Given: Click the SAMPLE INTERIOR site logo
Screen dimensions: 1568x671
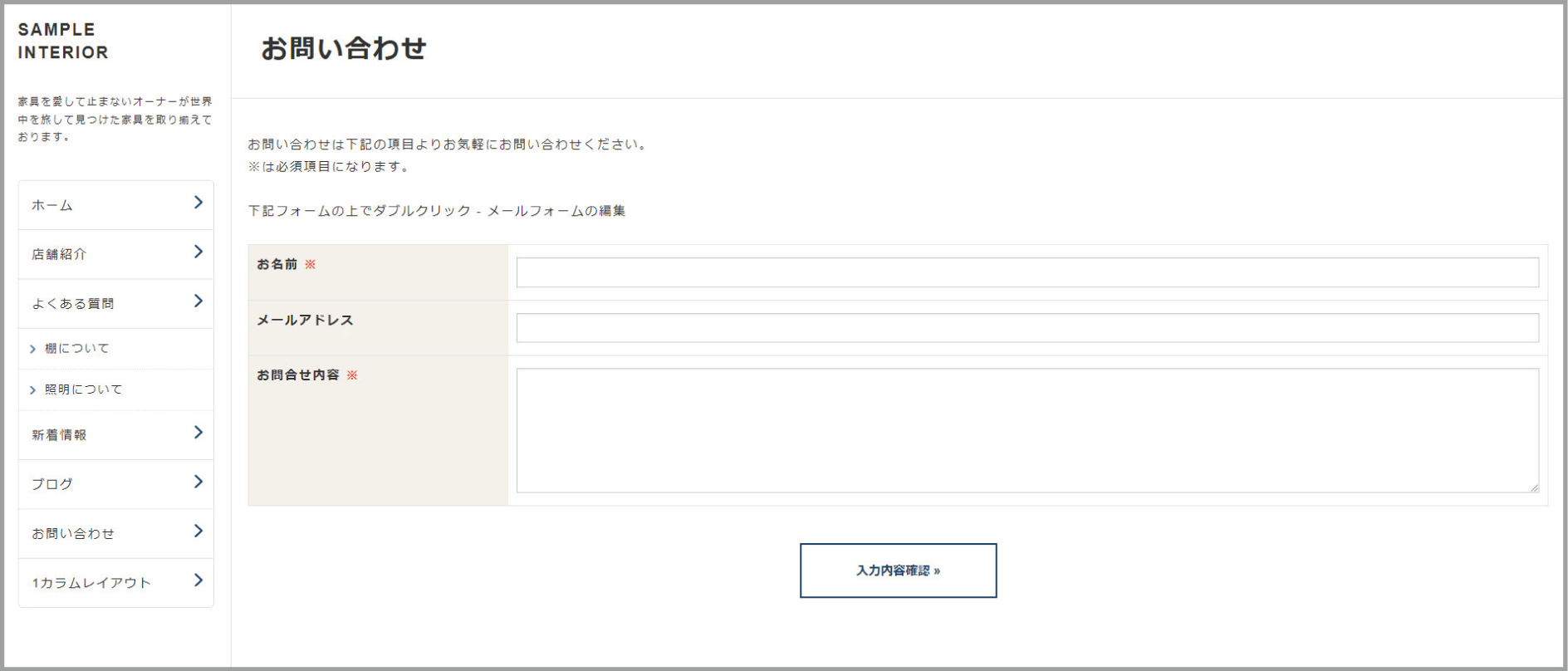Looking at the screenshot, I should pyautogui.click(x=63, y=41).
